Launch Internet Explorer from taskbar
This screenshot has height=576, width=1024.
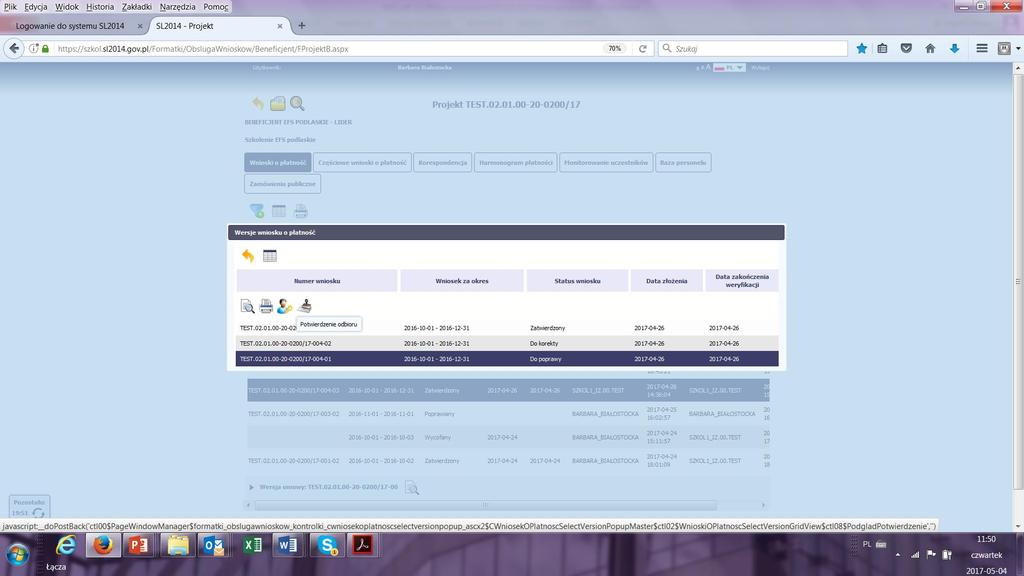pyautogui.click(x=65, y=545)
